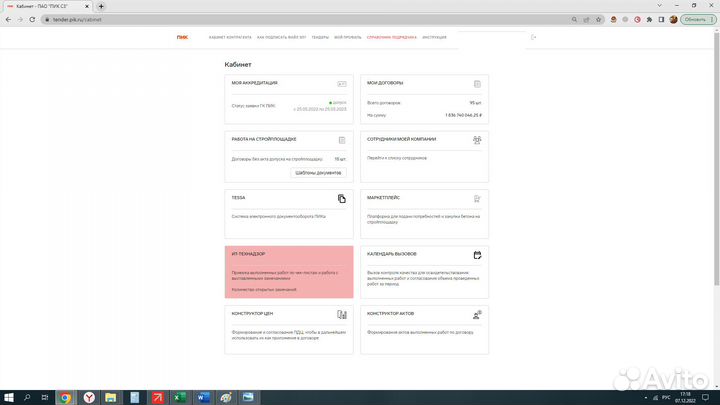Click the Календарь вызовов description text
Viewport: 720px width, 405px height.
(x=423, y=278)
